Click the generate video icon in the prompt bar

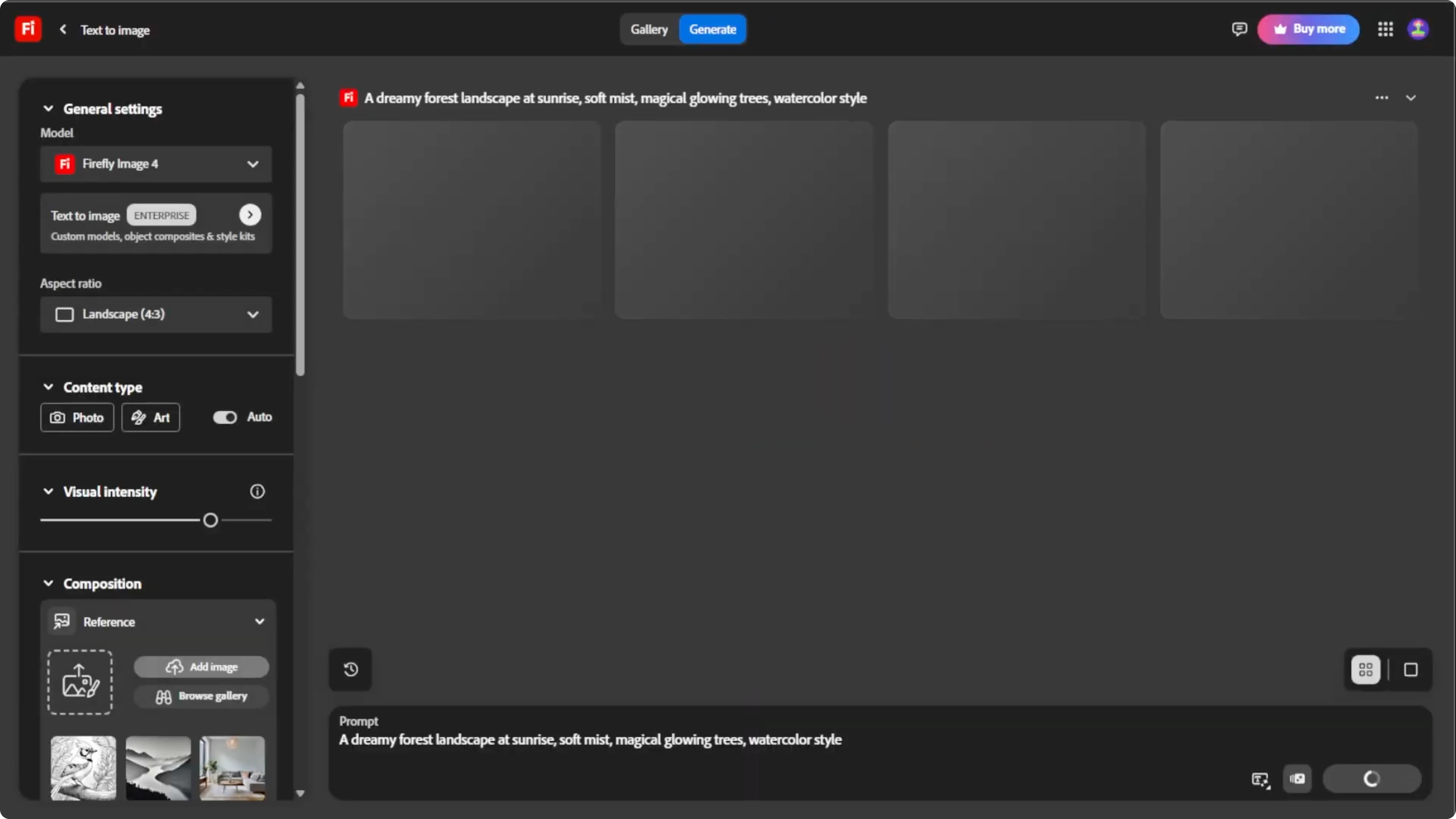1297,779
